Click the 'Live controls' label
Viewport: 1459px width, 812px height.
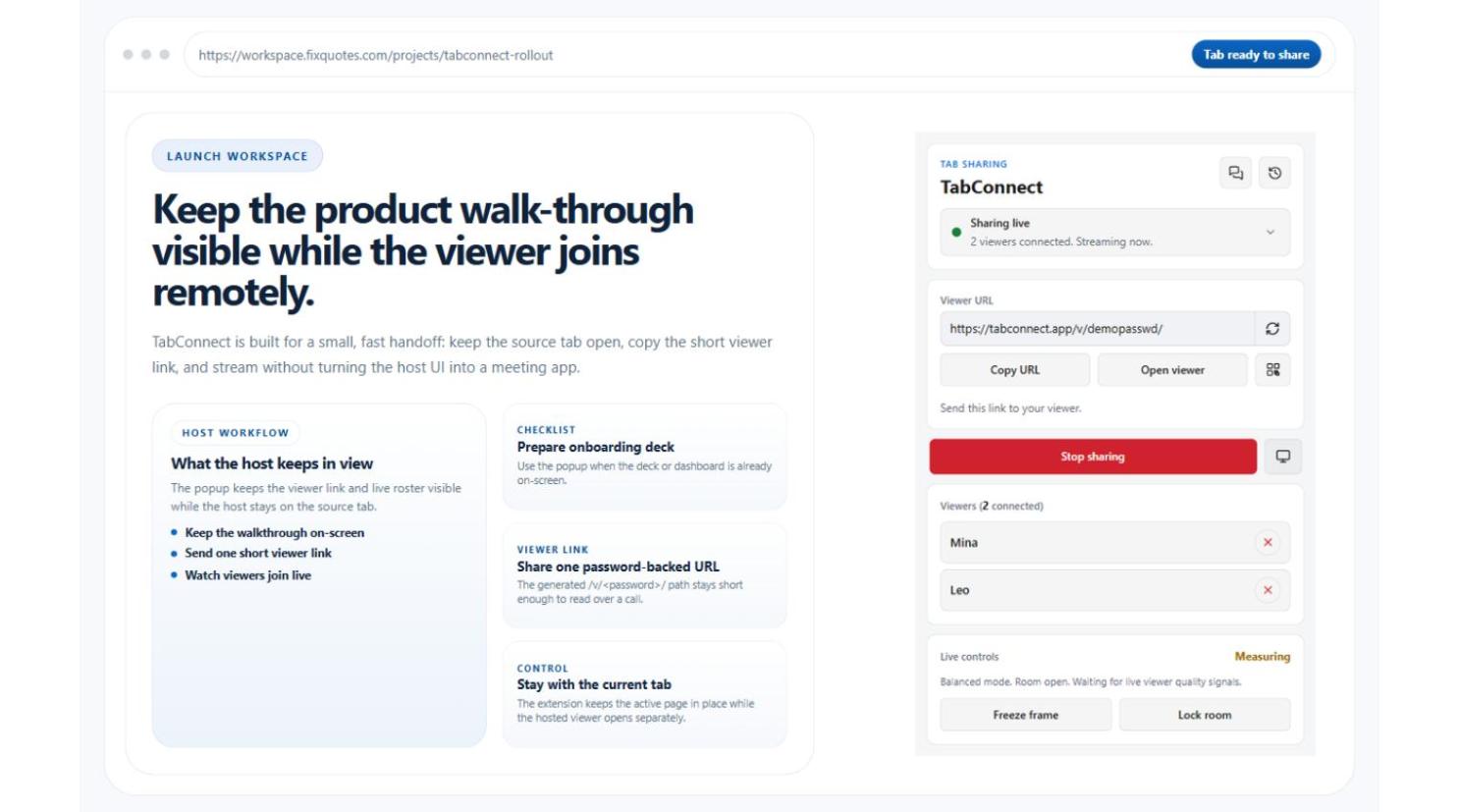coord(969,657)
